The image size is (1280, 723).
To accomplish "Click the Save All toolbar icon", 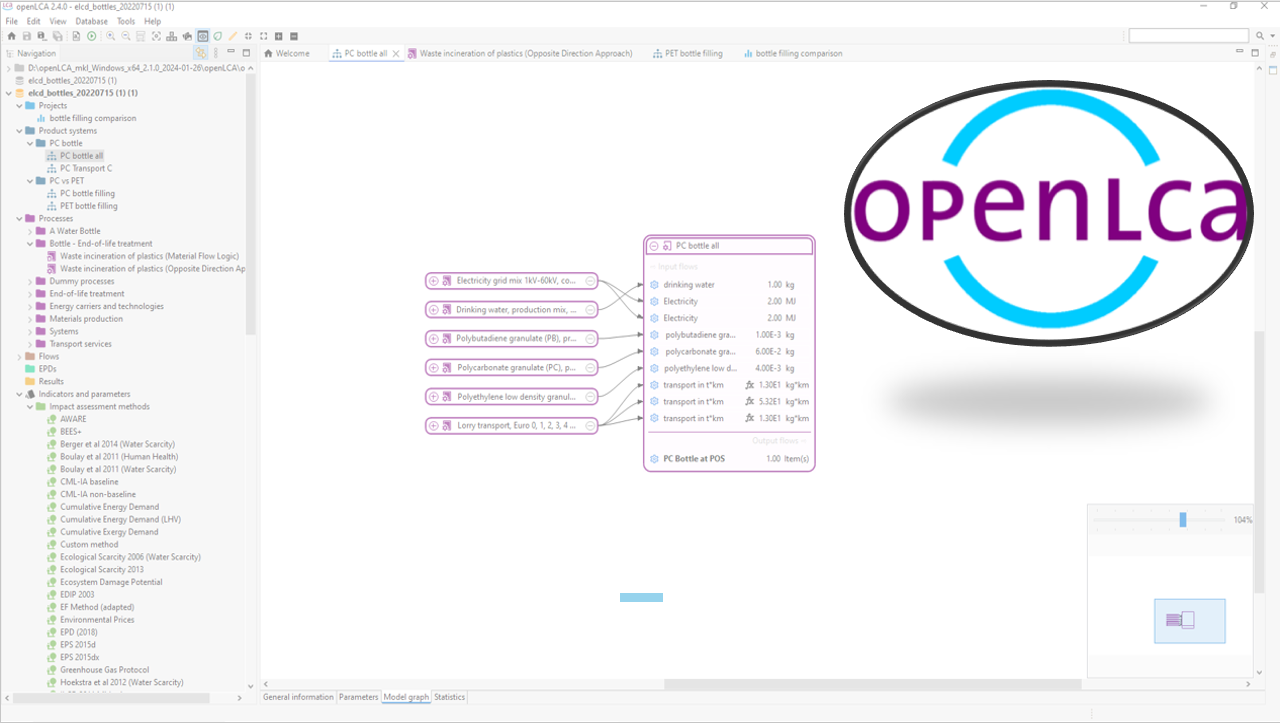I will point(57,36).
